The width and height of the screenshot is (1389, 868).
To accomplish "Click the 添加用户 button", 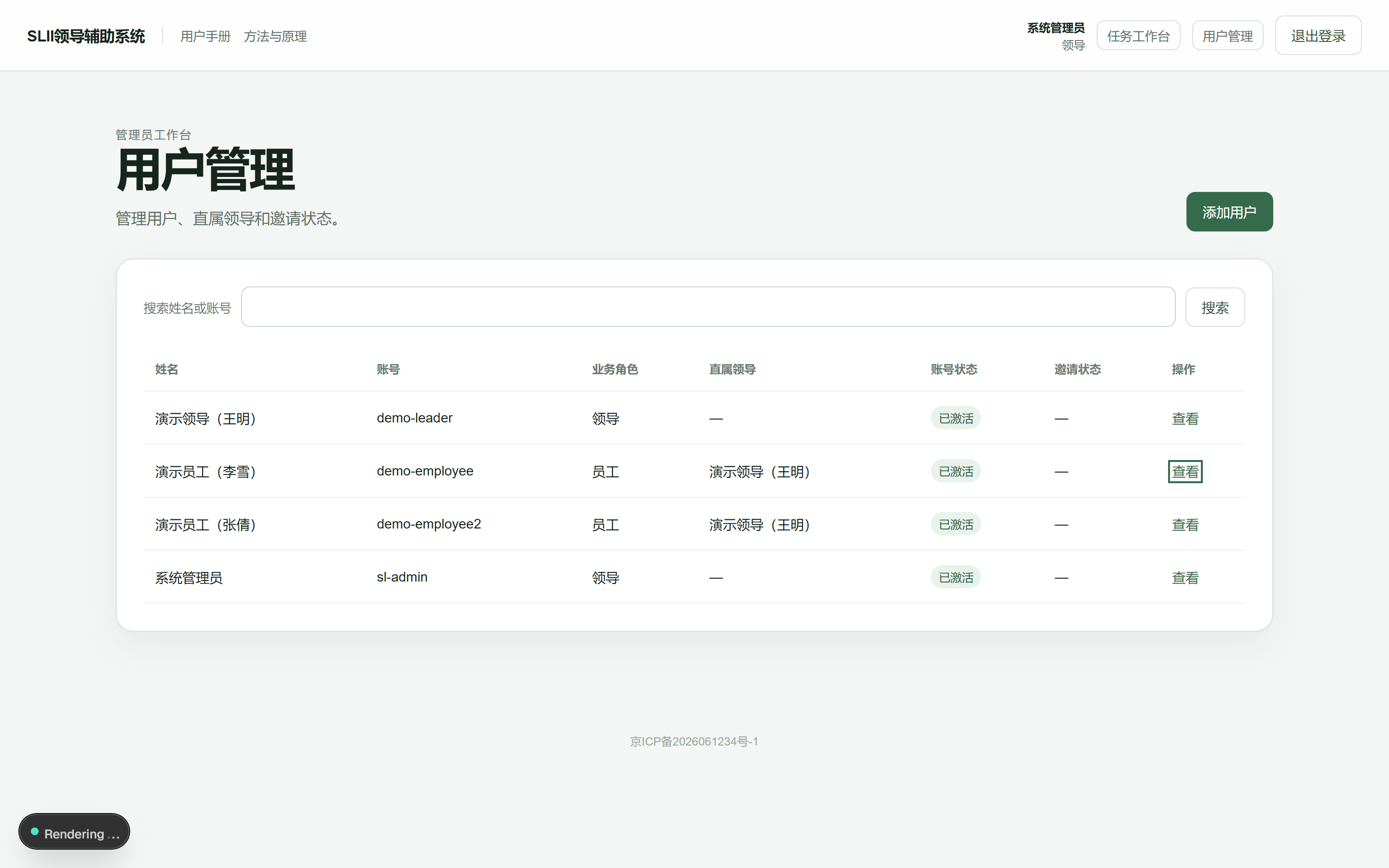I will (1229, 212).
